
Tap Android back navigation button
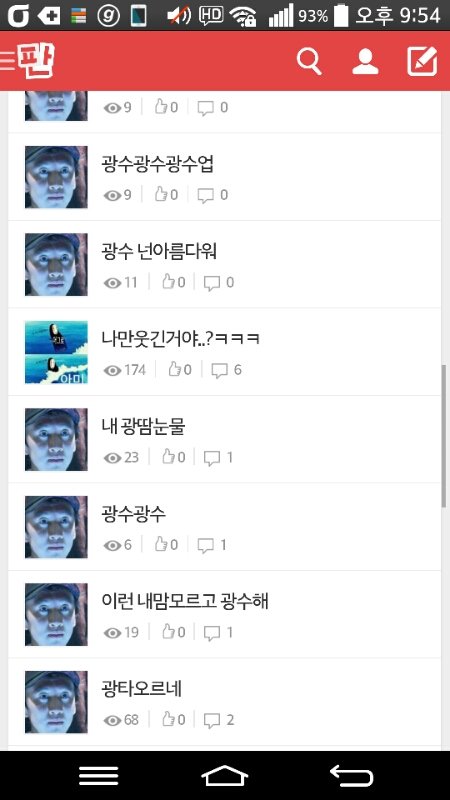click(352, 776)
